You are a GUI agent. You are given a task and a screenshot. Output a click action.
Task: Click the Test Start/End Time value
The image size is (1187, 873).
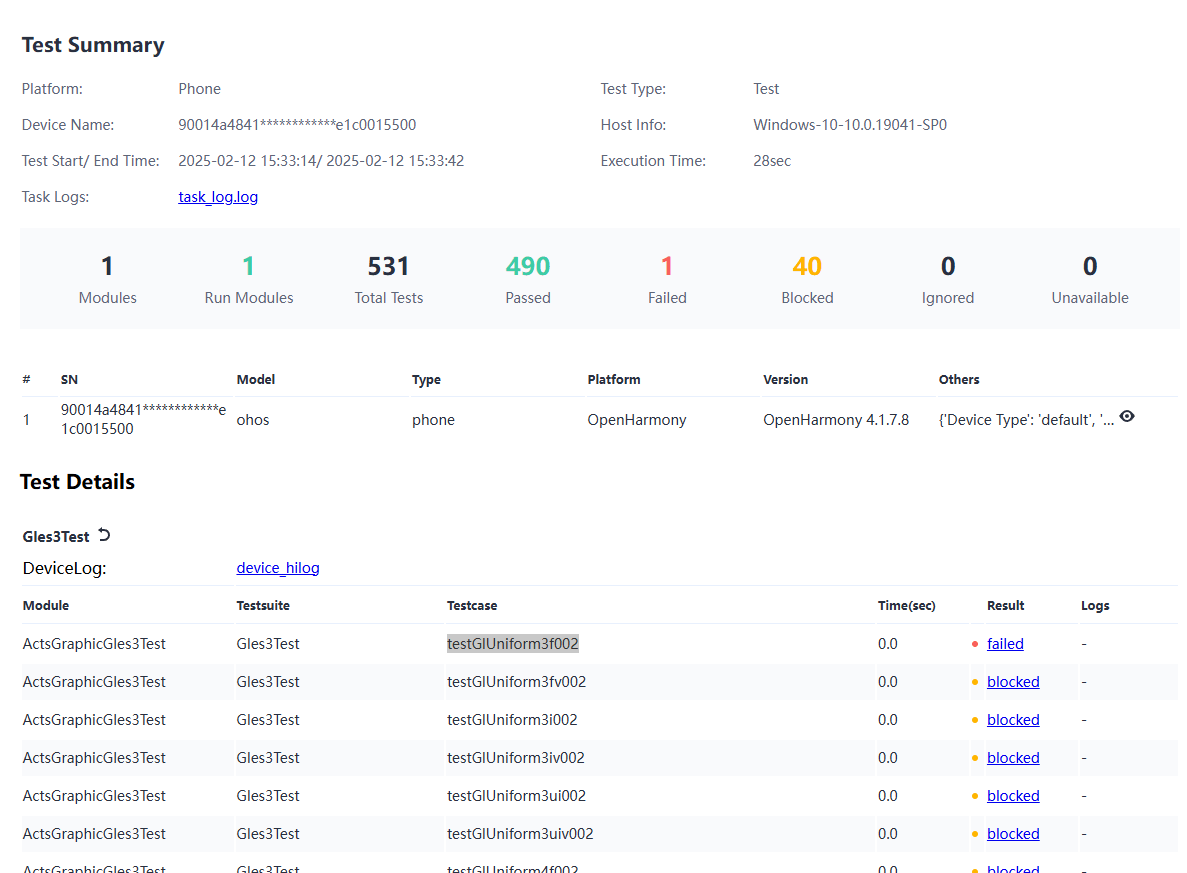tap(321, 161)
